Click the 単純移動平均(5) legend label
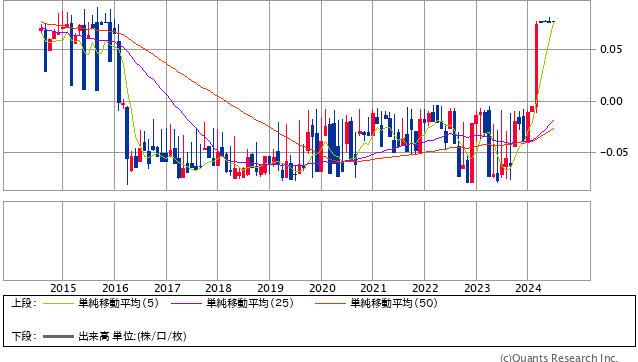Image resolution: width=638 pixels, height=362 pixels. [118, 303]
